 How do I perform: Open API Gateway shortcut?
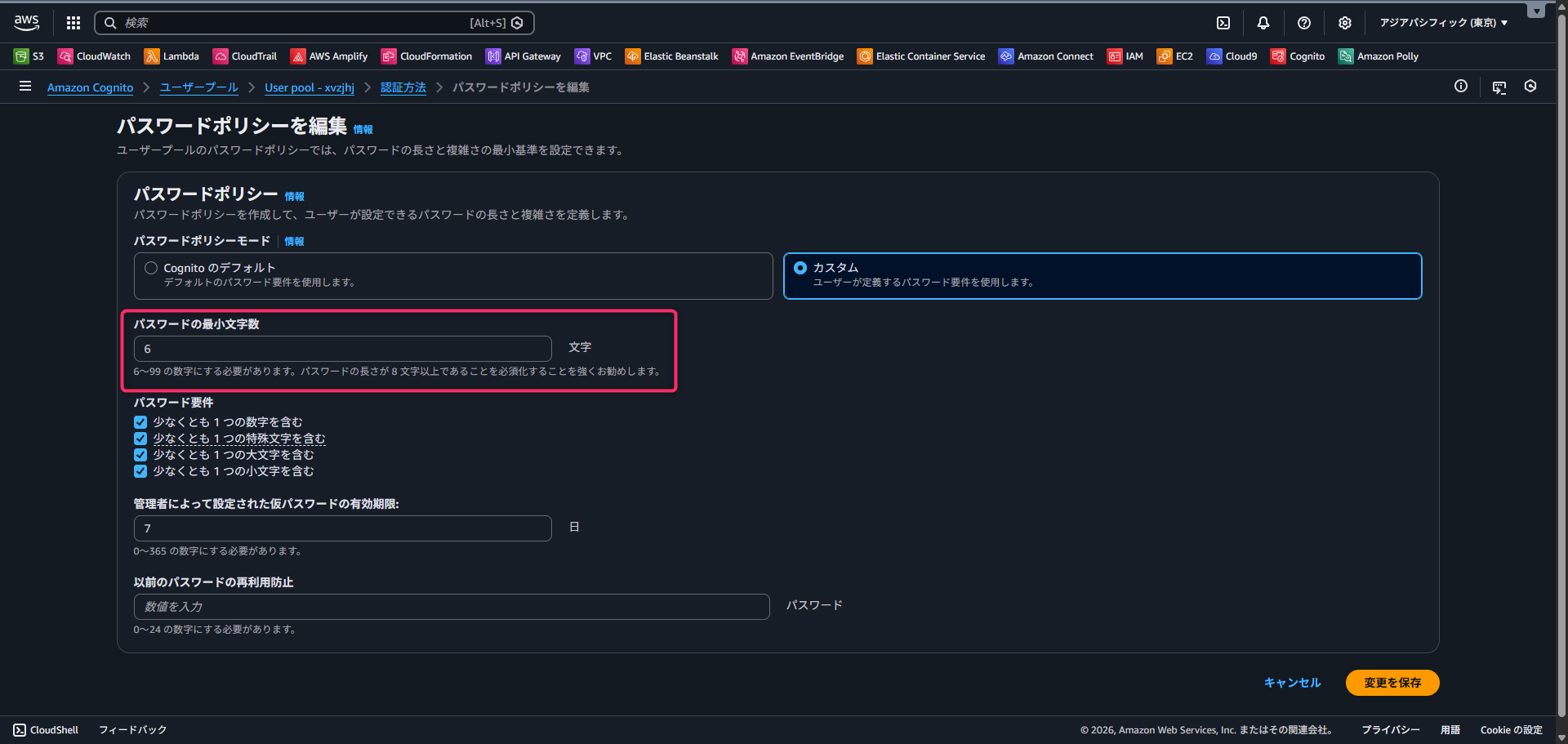click(x=523, y=56)
